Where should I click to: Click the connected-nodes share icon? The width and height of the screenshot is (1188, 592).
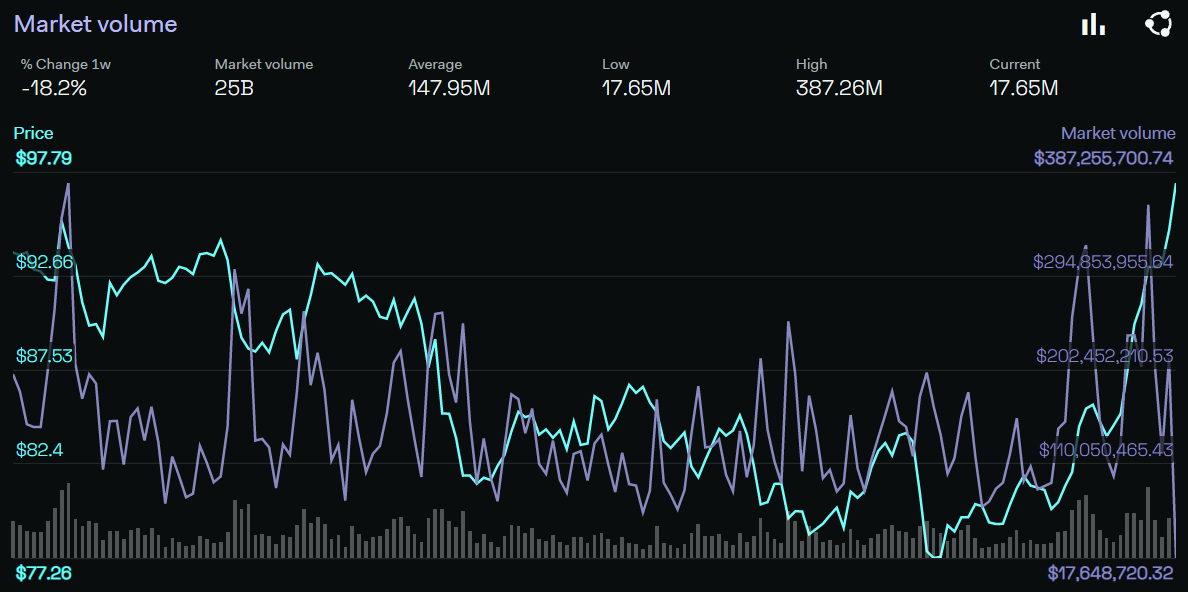click(1157, 24)
